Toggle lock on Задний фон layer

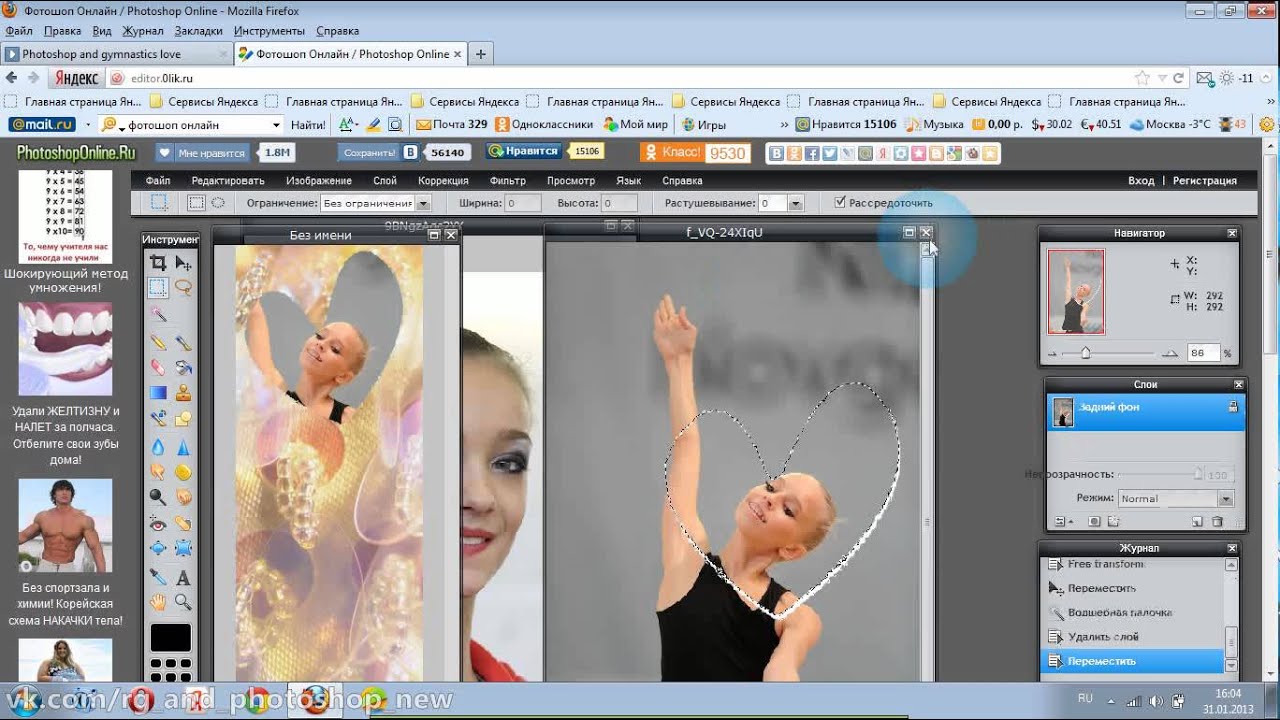pos(1233,407)
